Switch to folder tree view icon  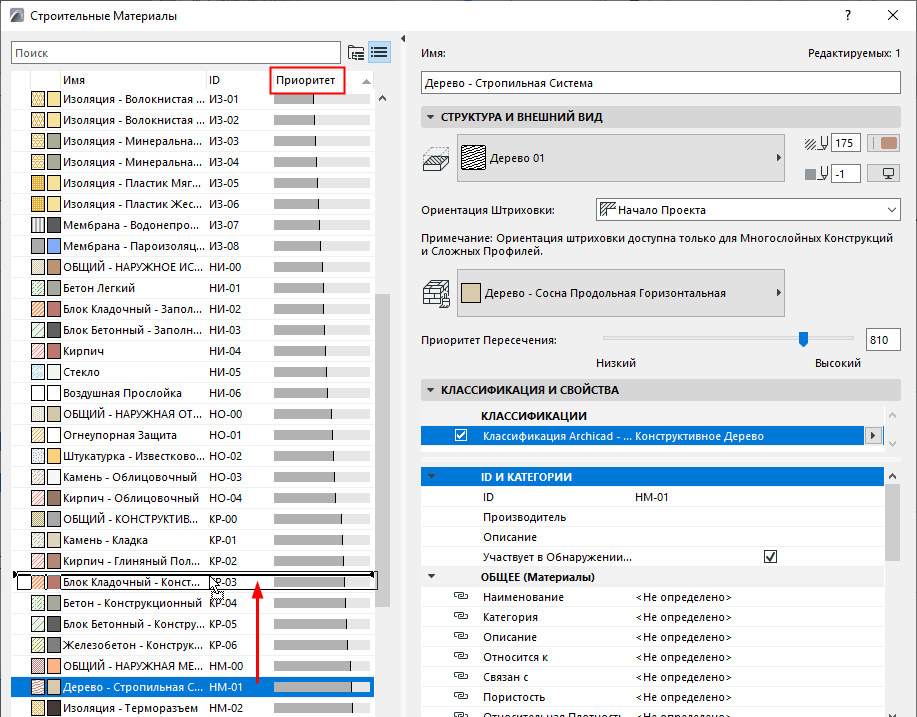356,53
